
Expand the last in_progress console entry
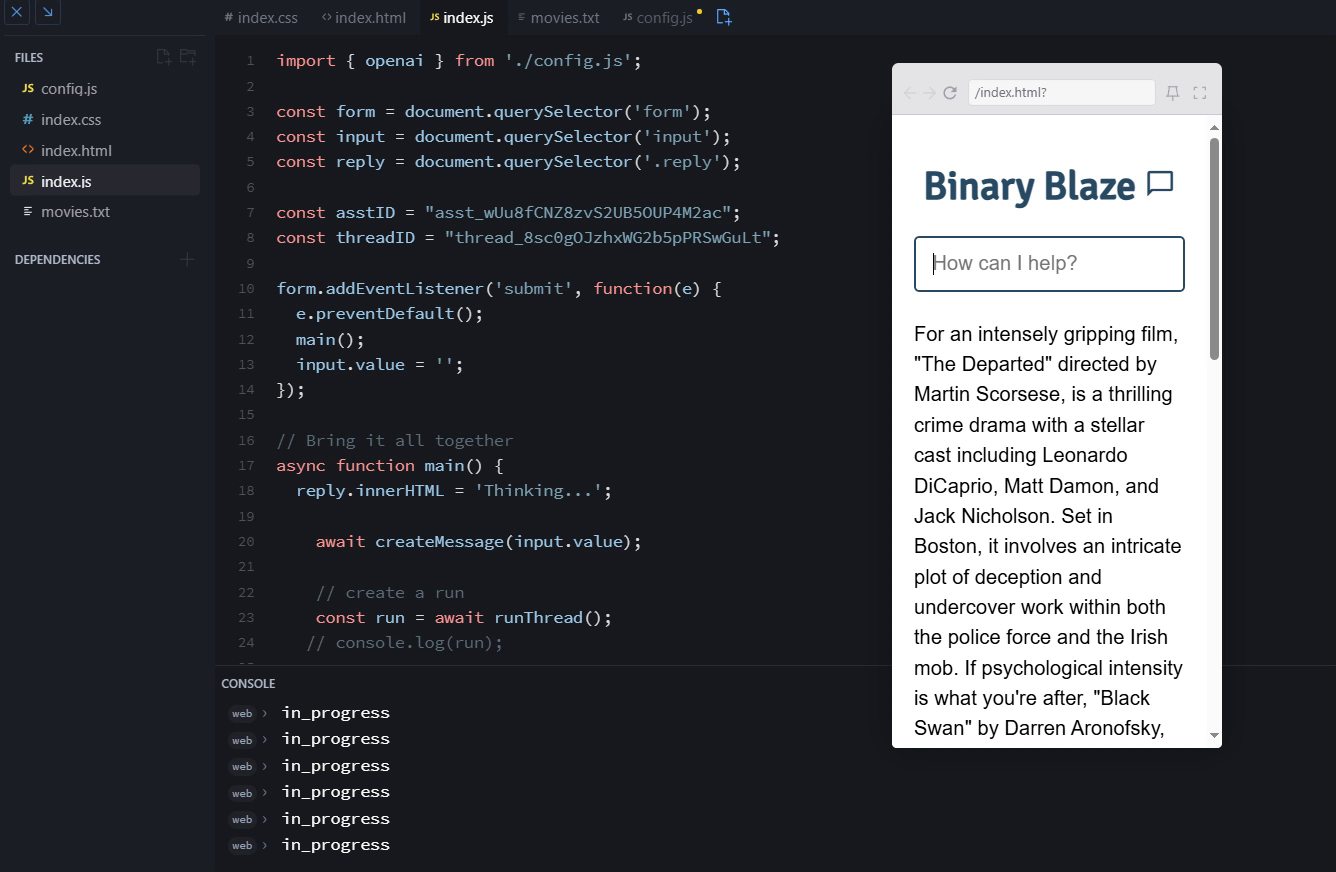[265, 845]
